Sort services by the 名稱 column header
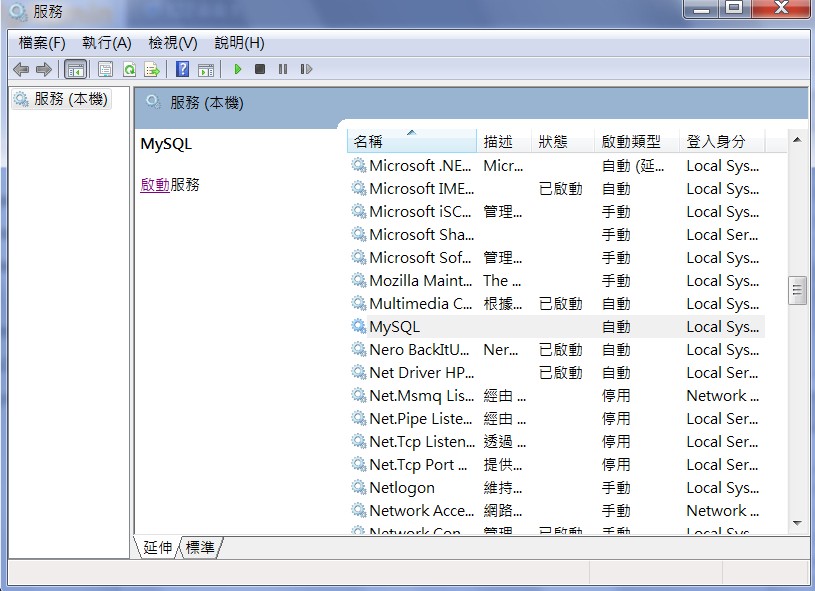The width and height of the screenshot is (815, 591). [x=410, y=142]
